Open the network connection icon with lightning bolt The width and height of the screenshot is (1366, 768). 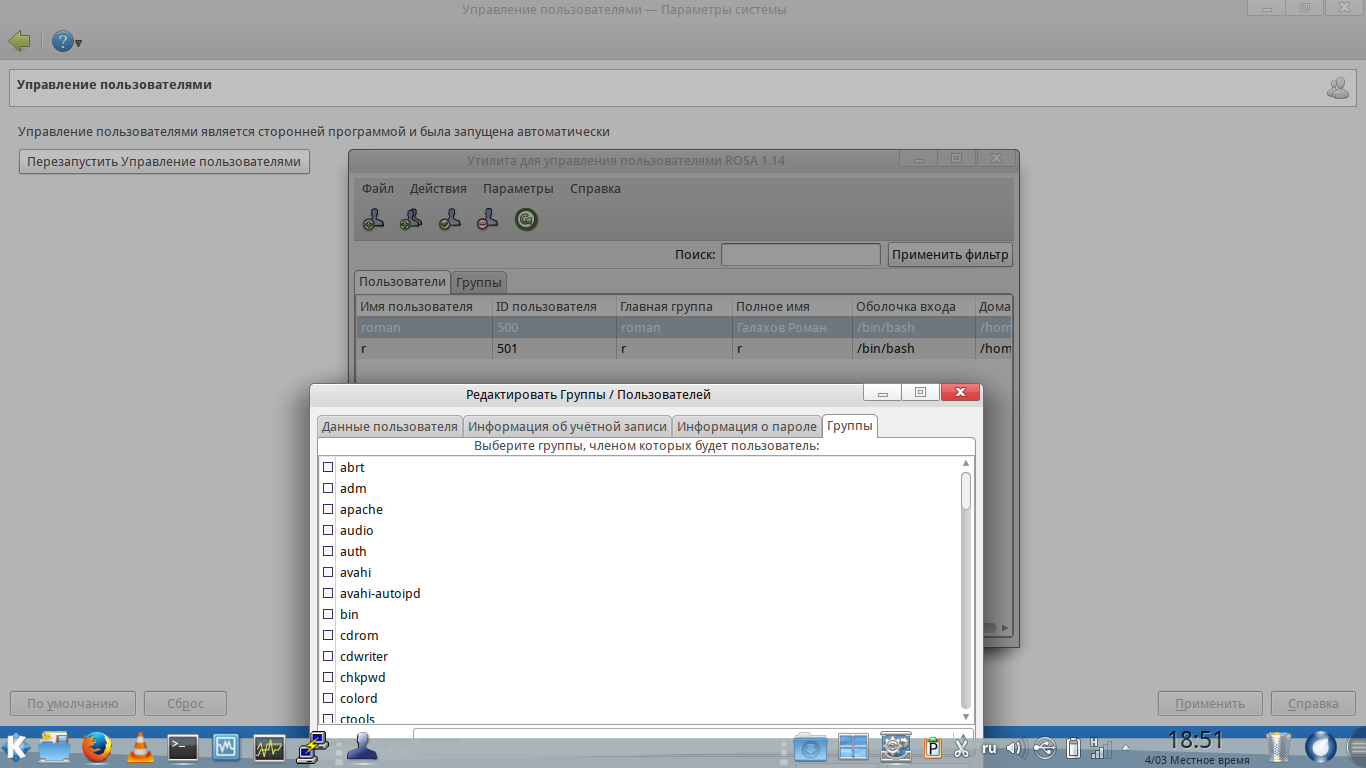(x=313, y=747)
